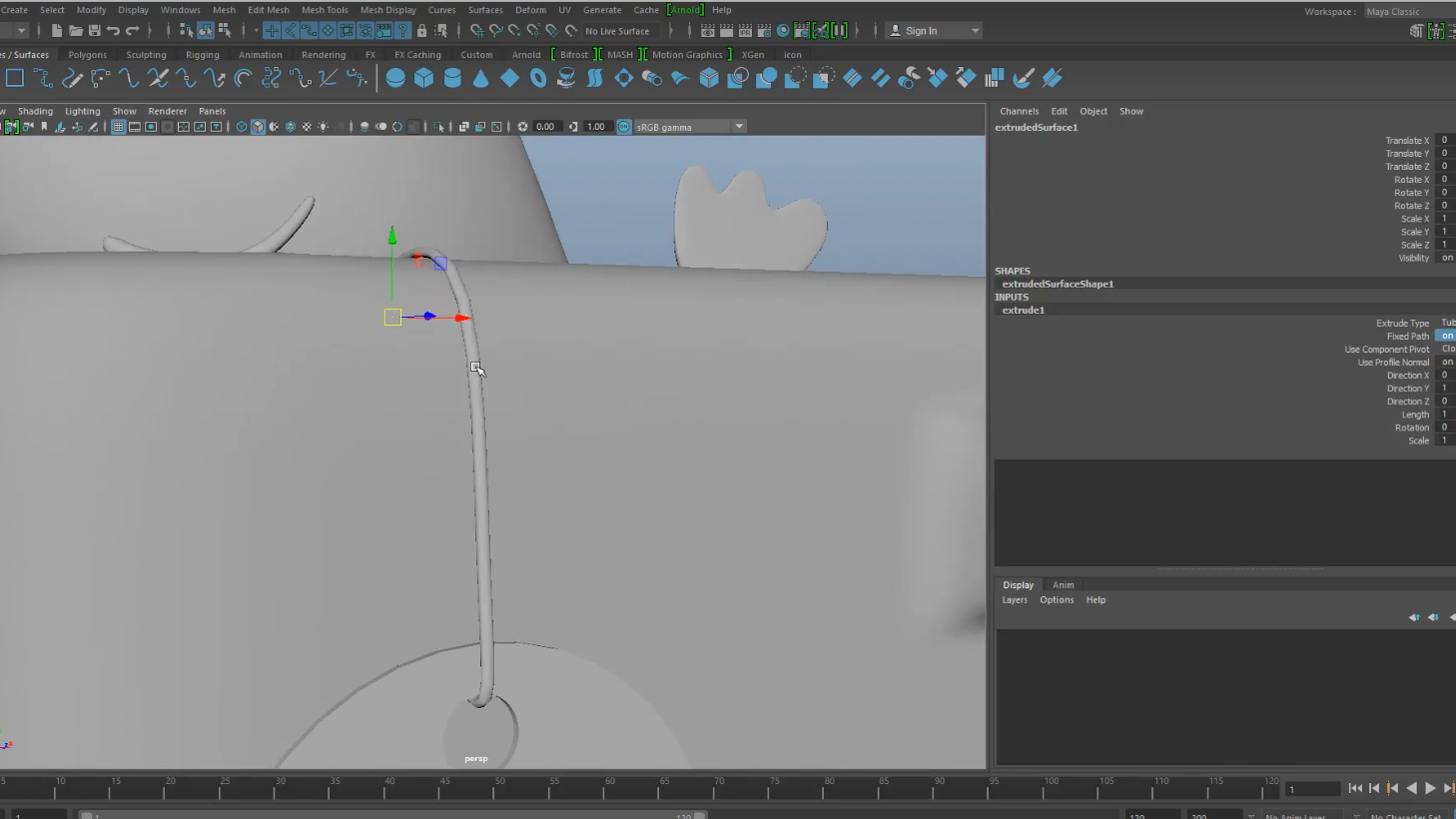
Task: Click the NURBS cube shelf icon
Action: (423, 78)
